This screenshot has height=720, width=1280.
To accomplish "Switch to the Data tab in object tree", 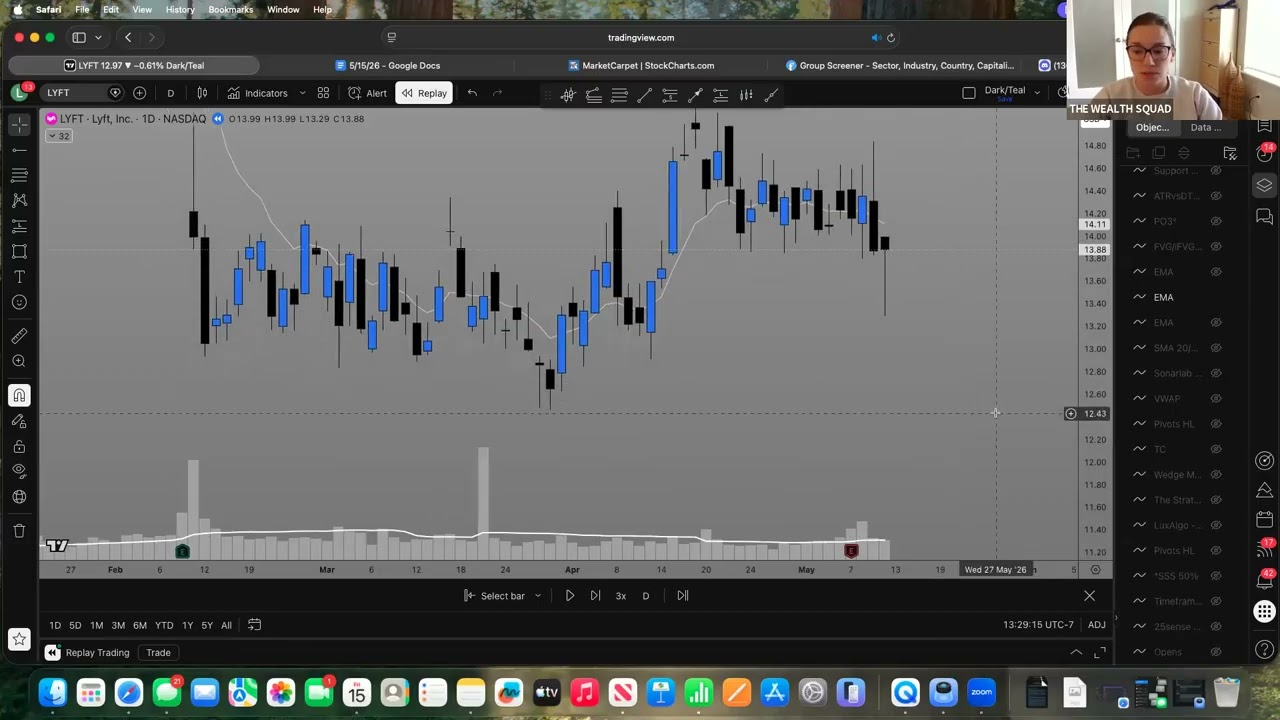I will (x=1205, y=127).
